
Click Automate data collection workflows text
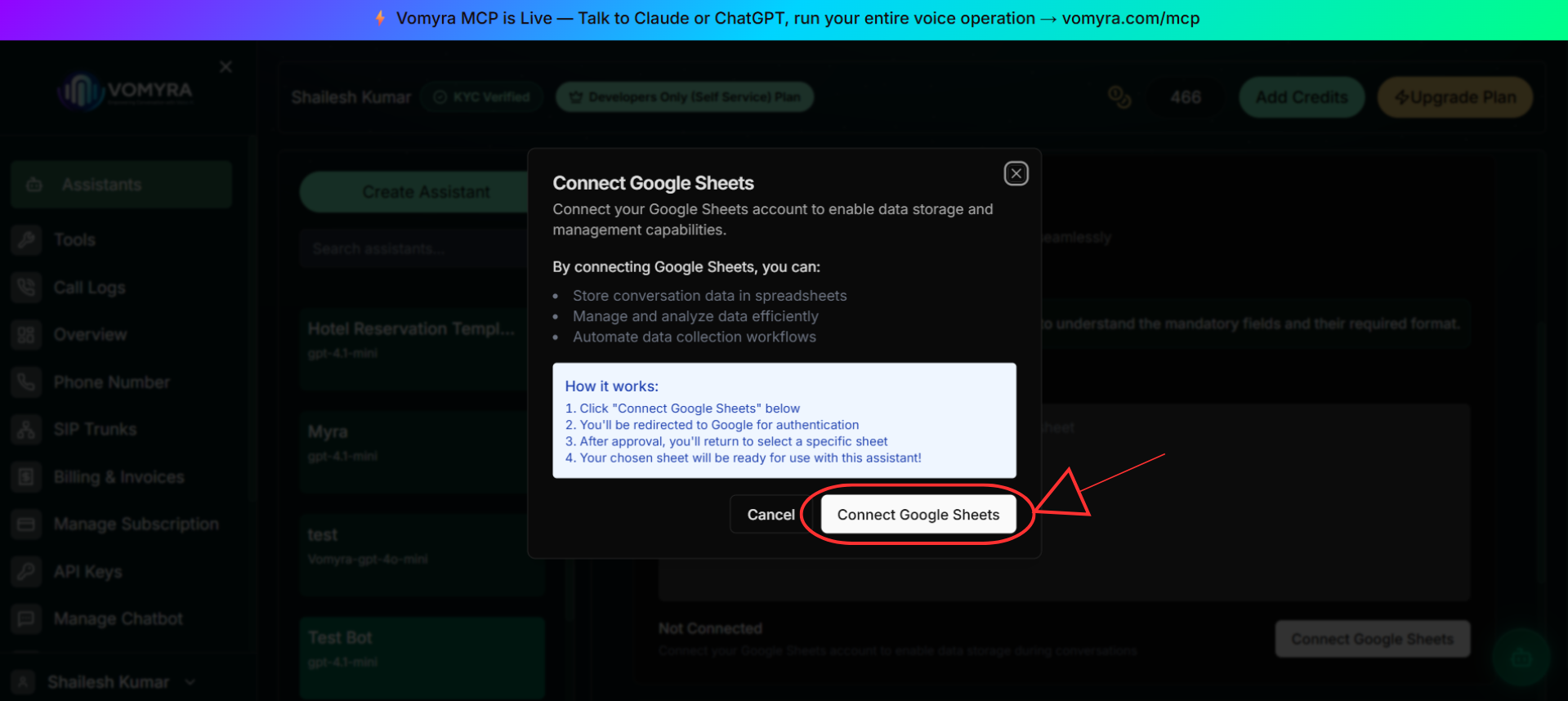point(695,337)
